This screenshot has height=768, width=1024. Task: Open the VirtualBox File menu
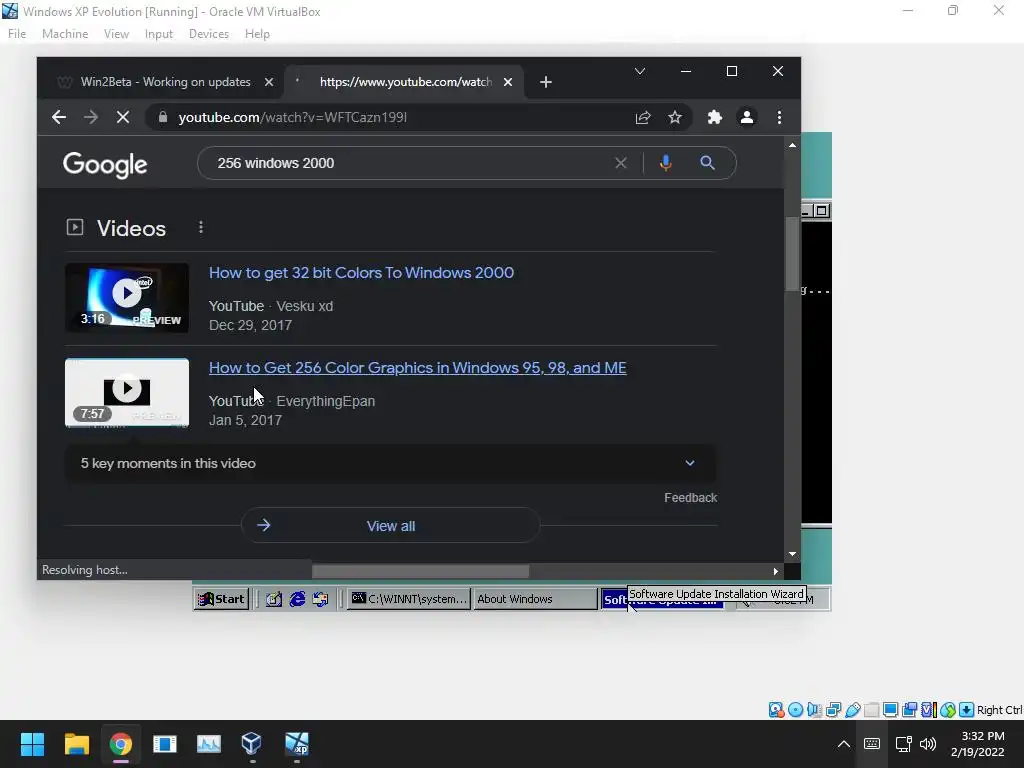(17, 34)
